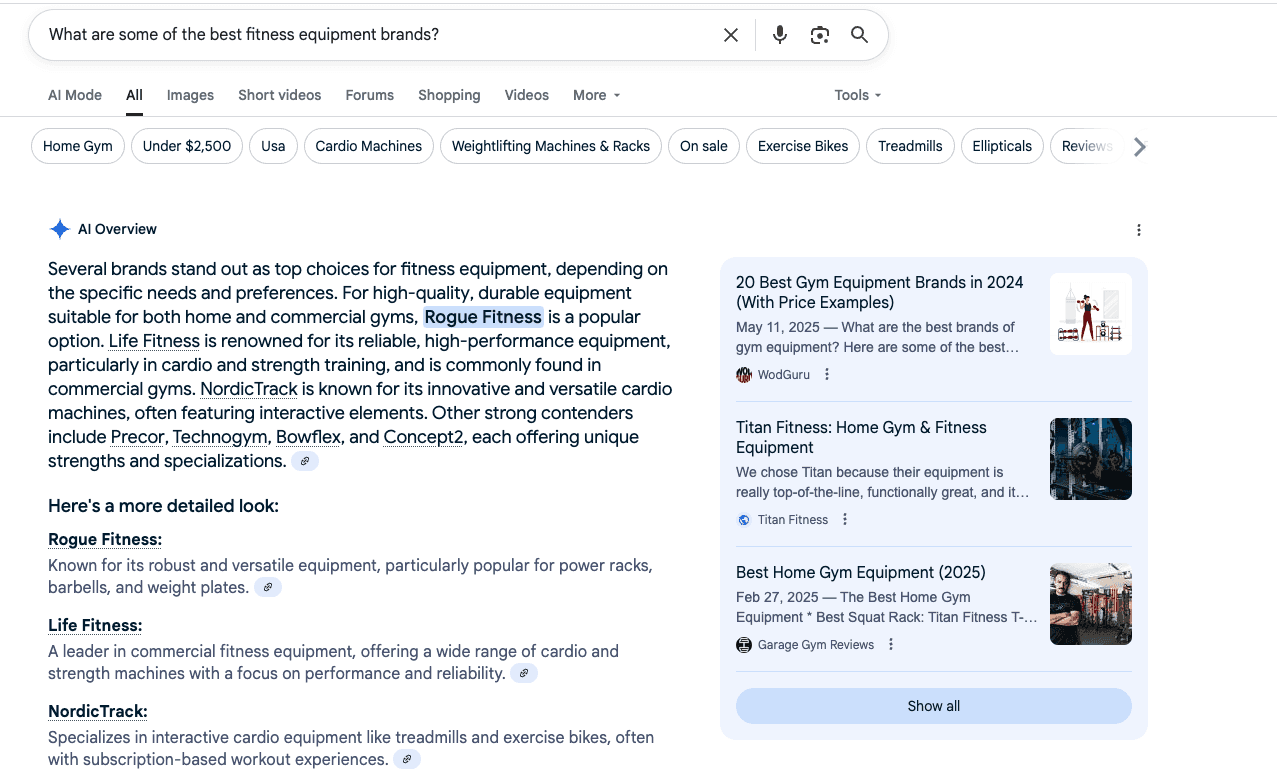Viewport: 1277px width, 774px height.
Task: Enable the 'On sale' filter chip
Action: [x=703, y=146]
